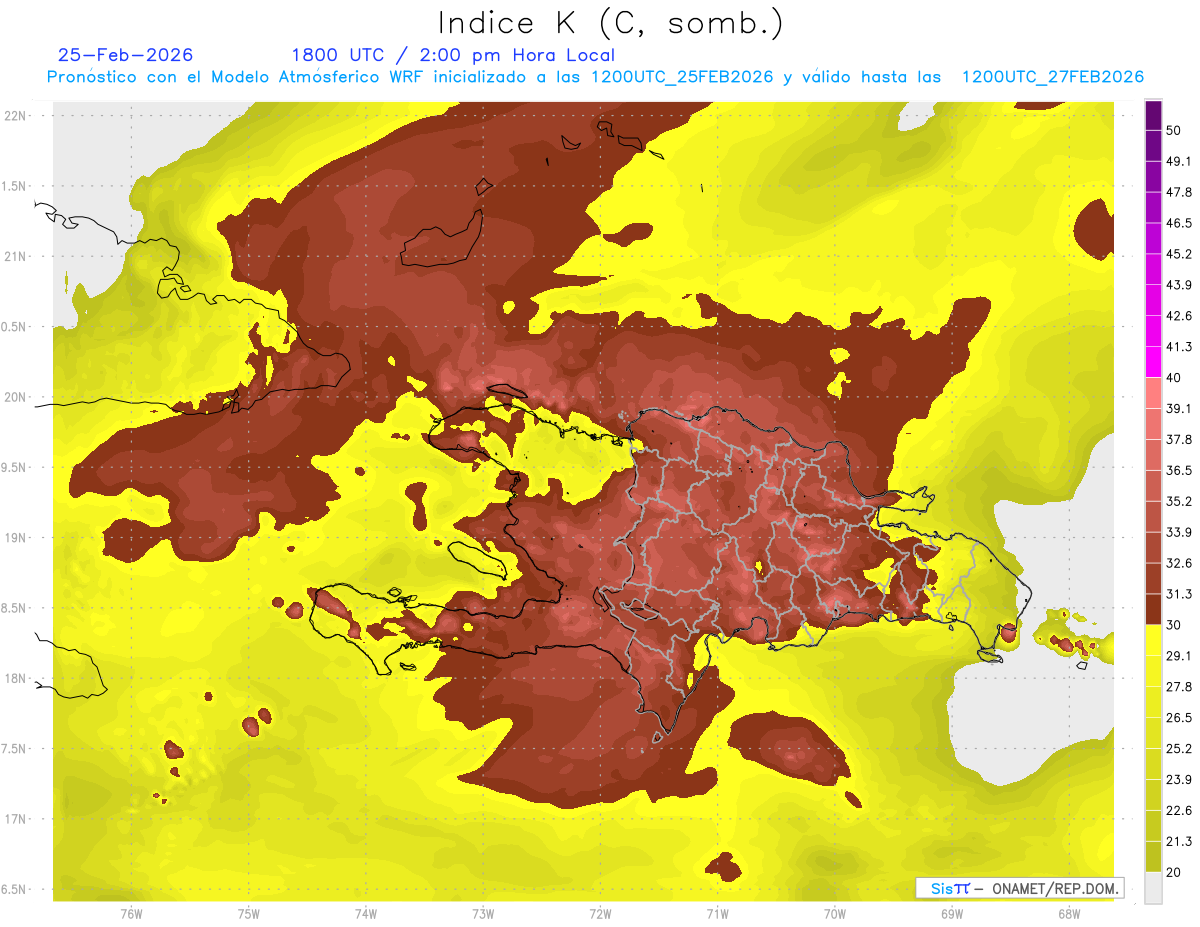Click the "21N" latitude label
The height and width of the screenshot is (927, 1200).
tap(15, 256)
